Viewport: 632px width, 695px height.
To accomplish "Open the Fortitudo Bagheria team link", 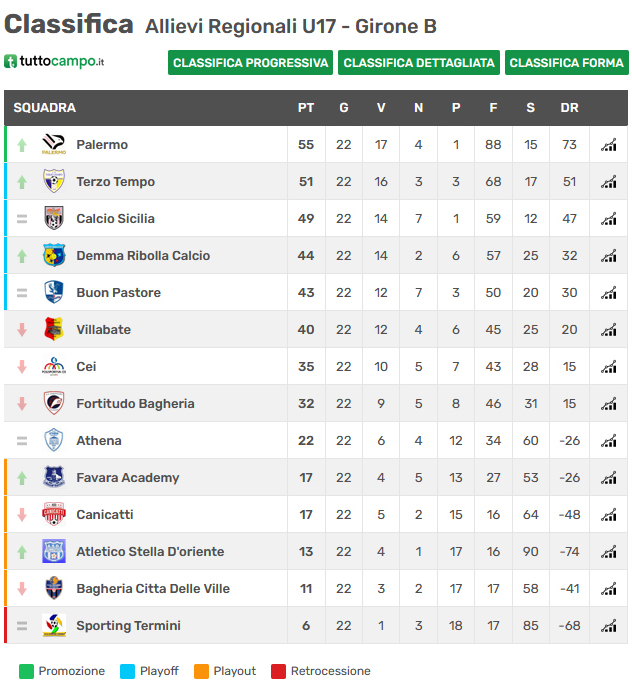I will 135,404.
